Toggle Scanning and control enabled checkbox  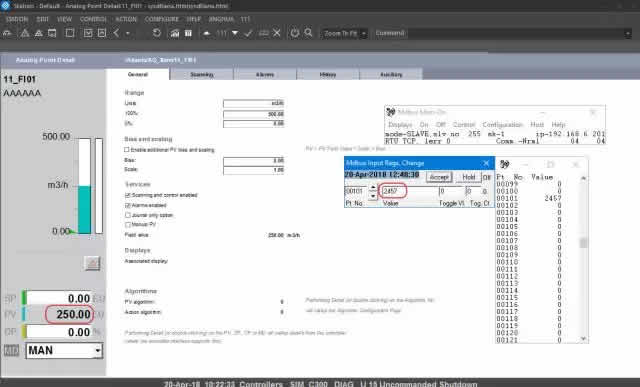pyautogui.click(x=128, y=195)
